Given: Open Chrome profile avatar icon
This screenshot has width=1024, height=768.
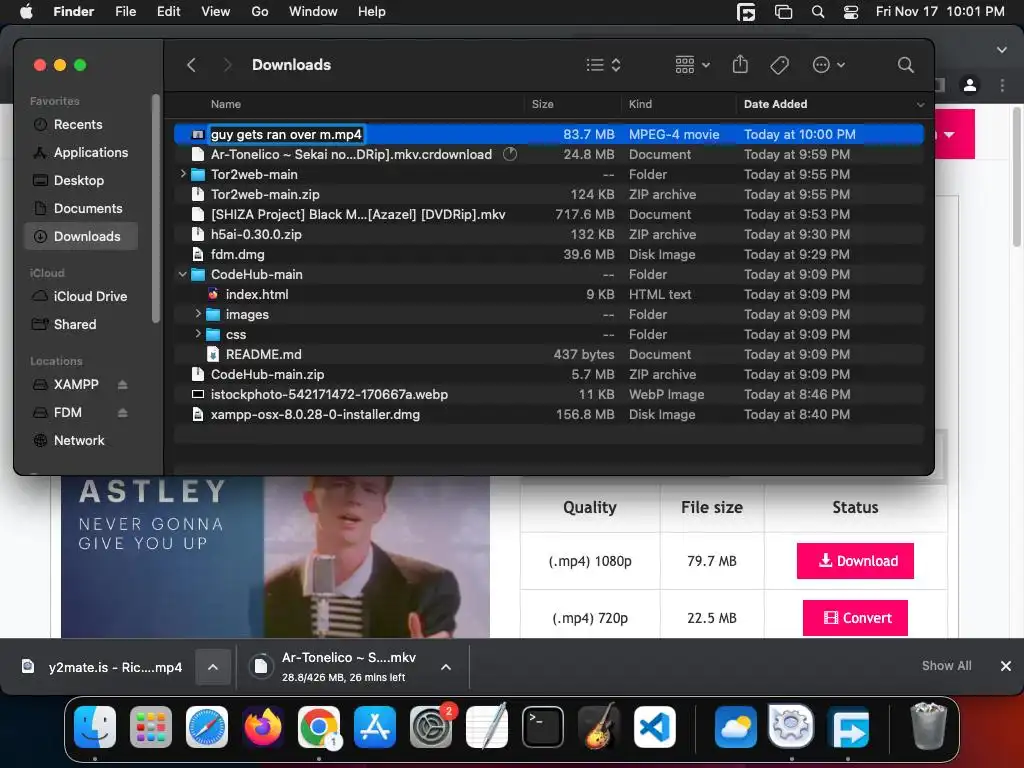Looking at the screenshot, I should coord(970,85).
